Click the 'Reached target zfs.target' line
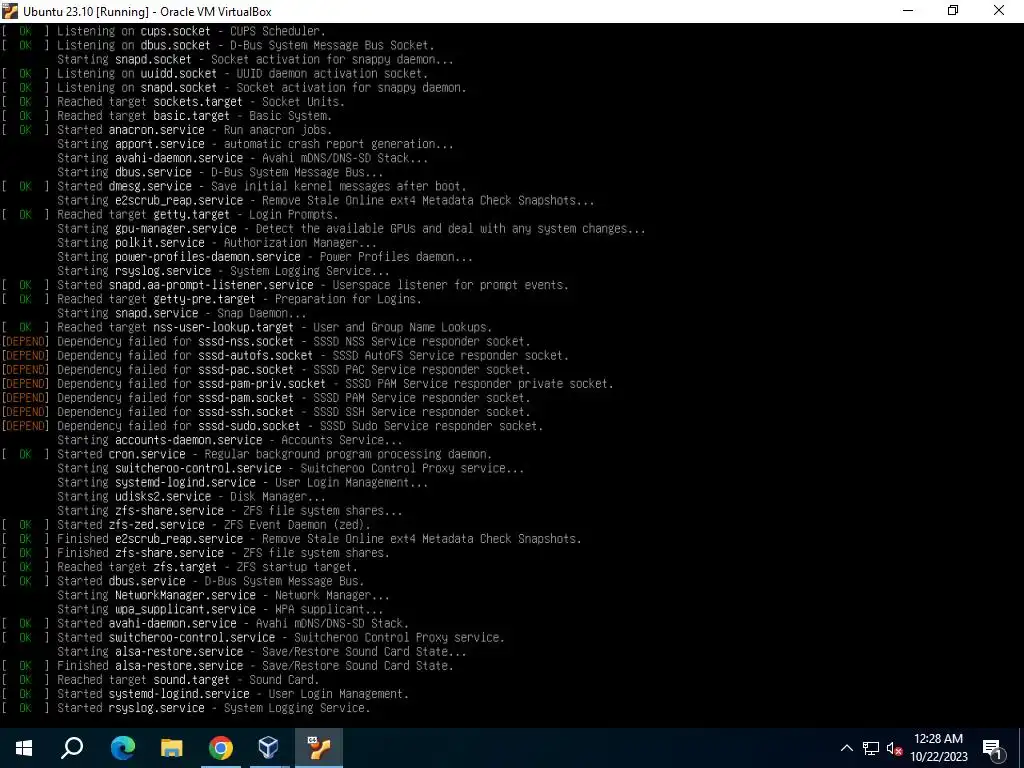This screenshot has width=1024, height=768. pos(180,567)
